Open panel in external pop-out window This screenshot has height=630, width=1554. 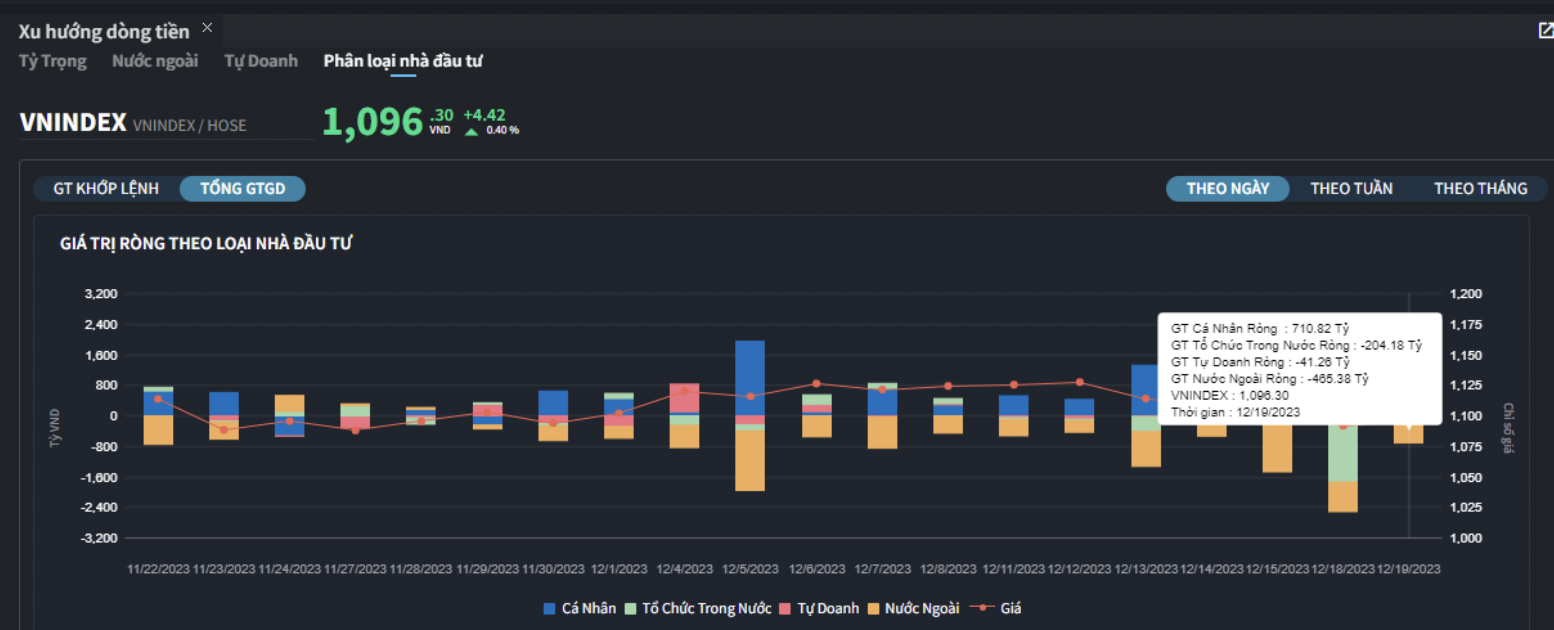coord(1545,30)
